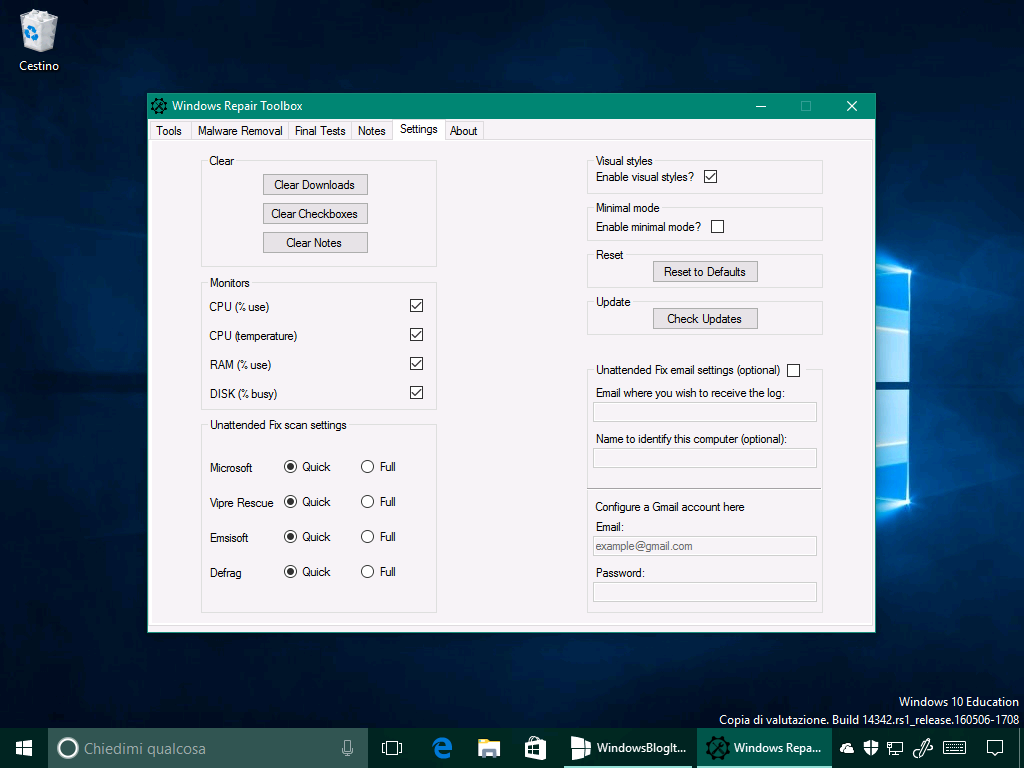This screenshot has height=768, width=1024.
Task: Click the computer name identifier field
Action: (x=705, y=458)
